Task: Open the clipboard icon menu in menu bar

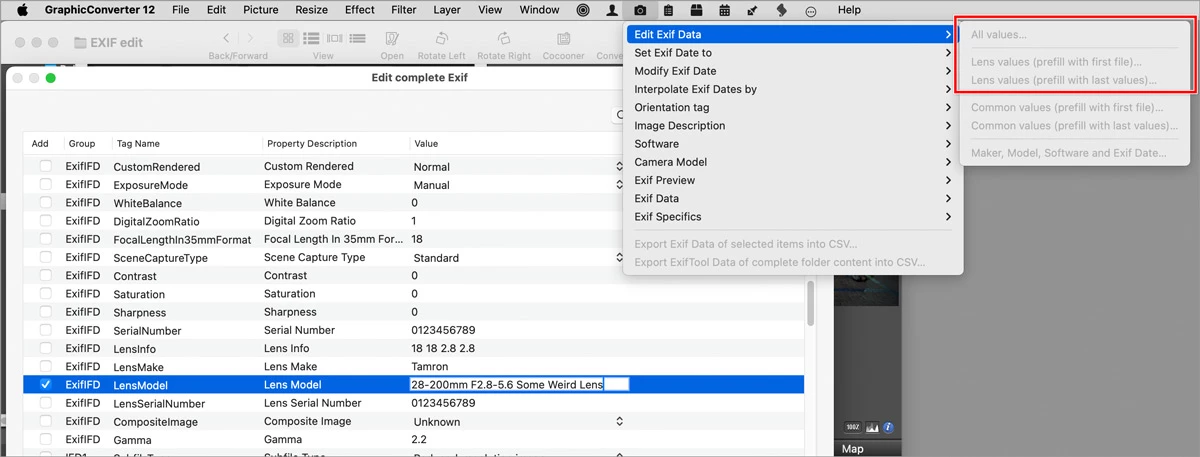Action: tap(668, 10)
